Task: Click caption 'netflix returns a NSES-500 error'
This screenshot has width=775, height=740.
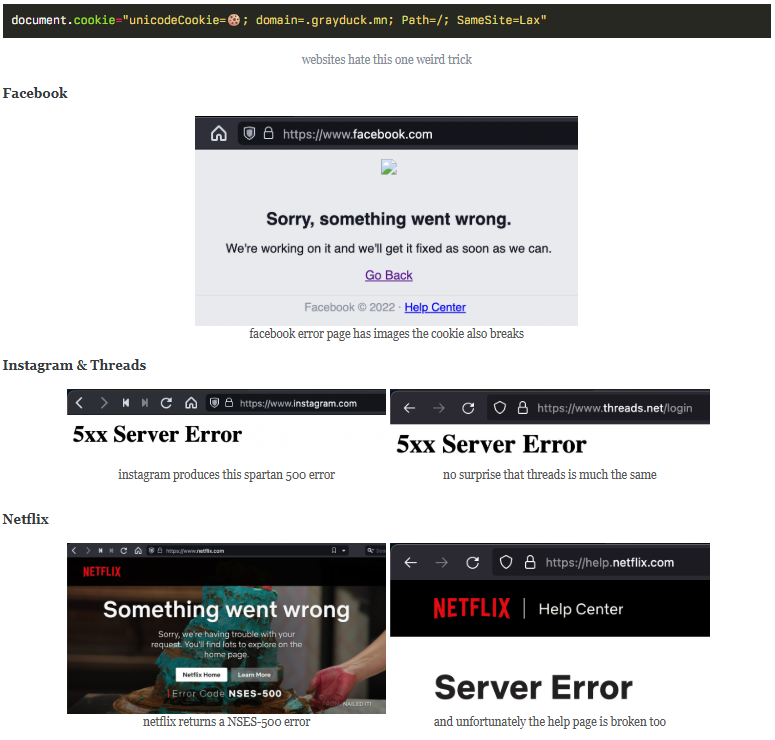Action: (226, 722)
